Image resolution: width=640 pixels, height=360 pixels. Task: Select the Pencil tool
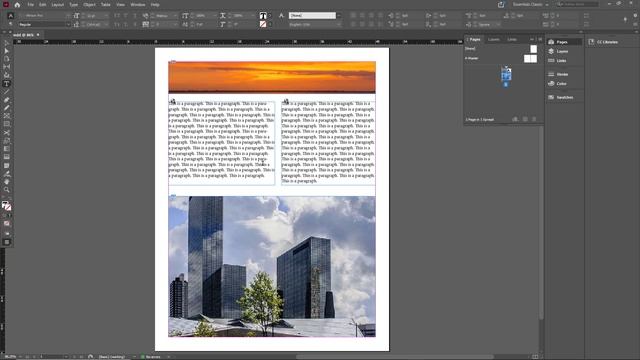point(7,108)
